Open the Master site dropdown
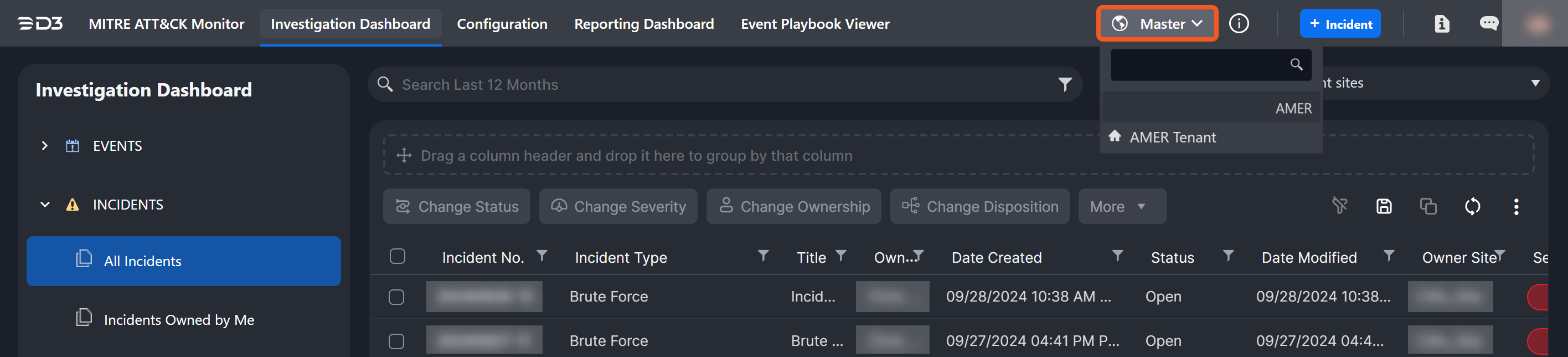Viewport: 1568px width, 357px height. click(1157, 24)
